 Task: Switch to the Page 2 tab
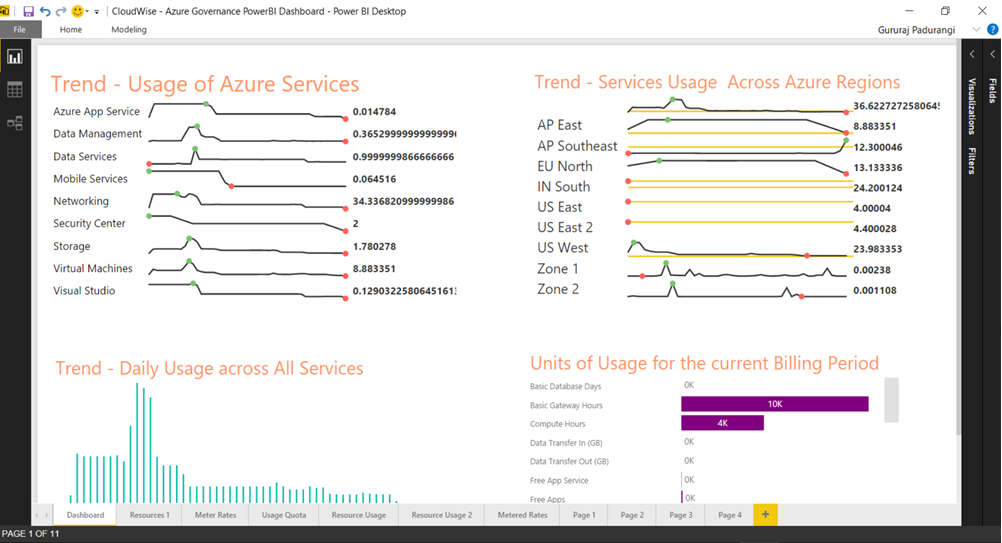(632, 515)
